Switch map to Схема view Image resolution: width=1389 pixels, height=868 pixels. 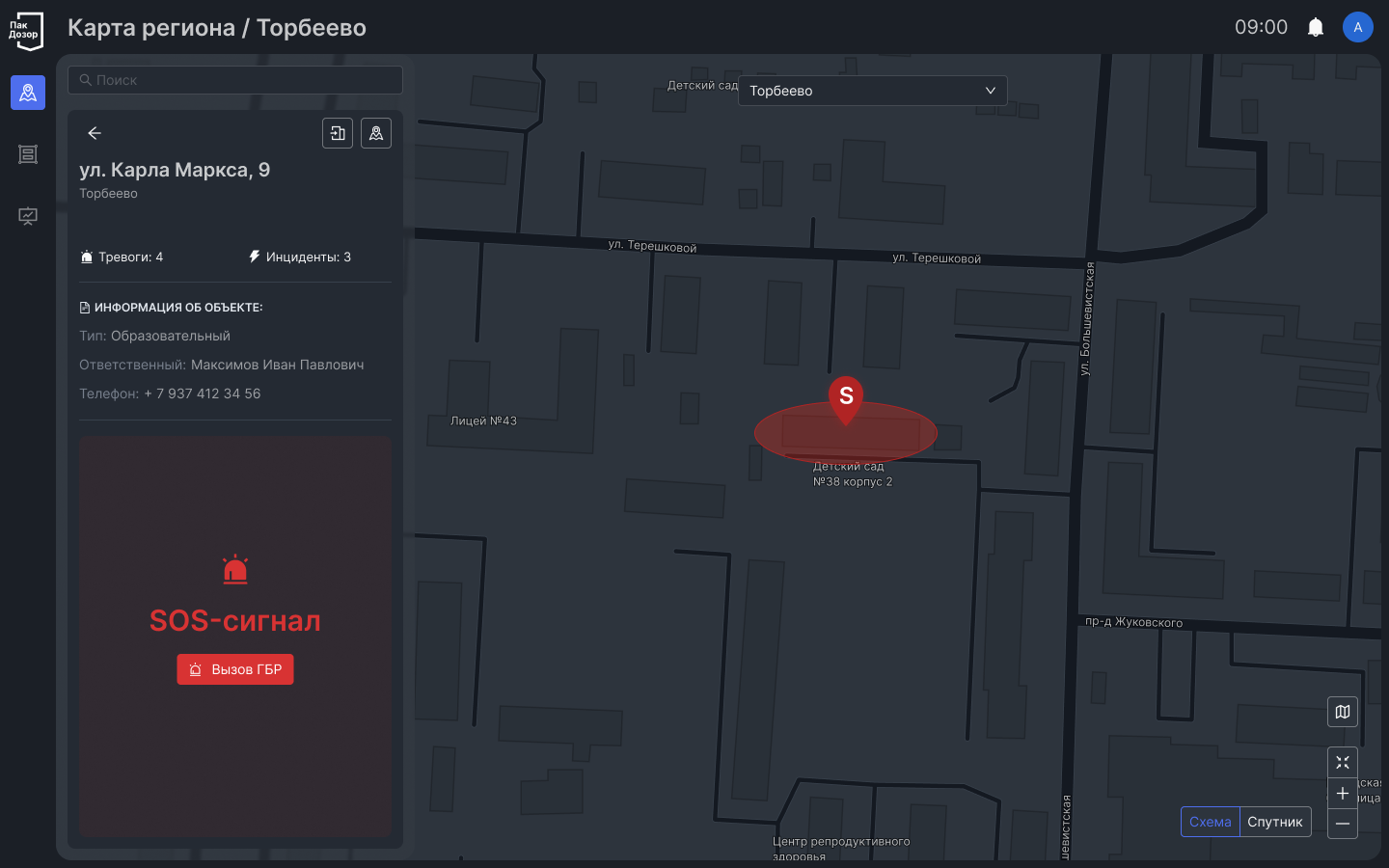(1210, 822)
